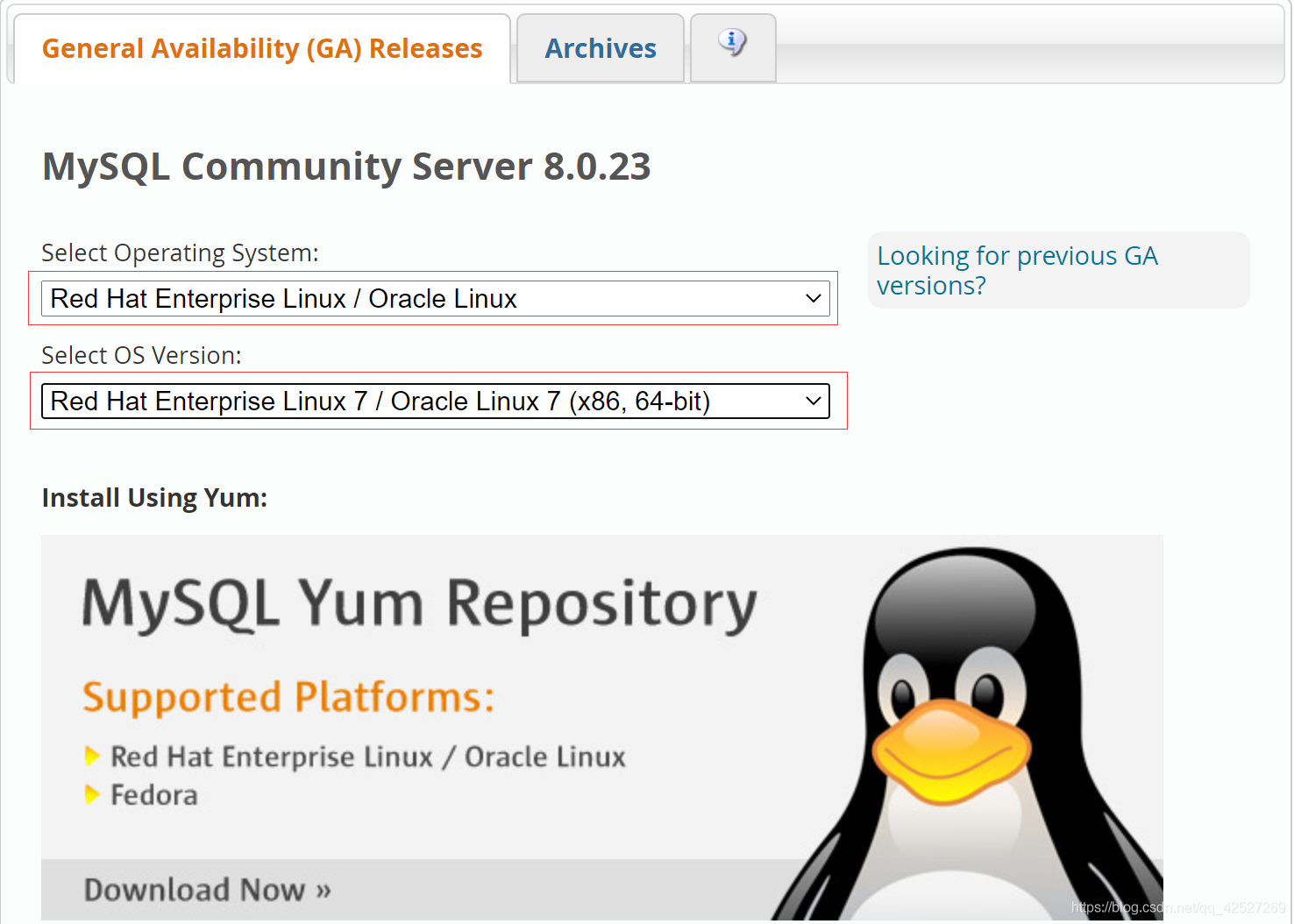Click the Supported Platforms orange heading
Screen dimensions: 1294x924
tap(288, 698)
